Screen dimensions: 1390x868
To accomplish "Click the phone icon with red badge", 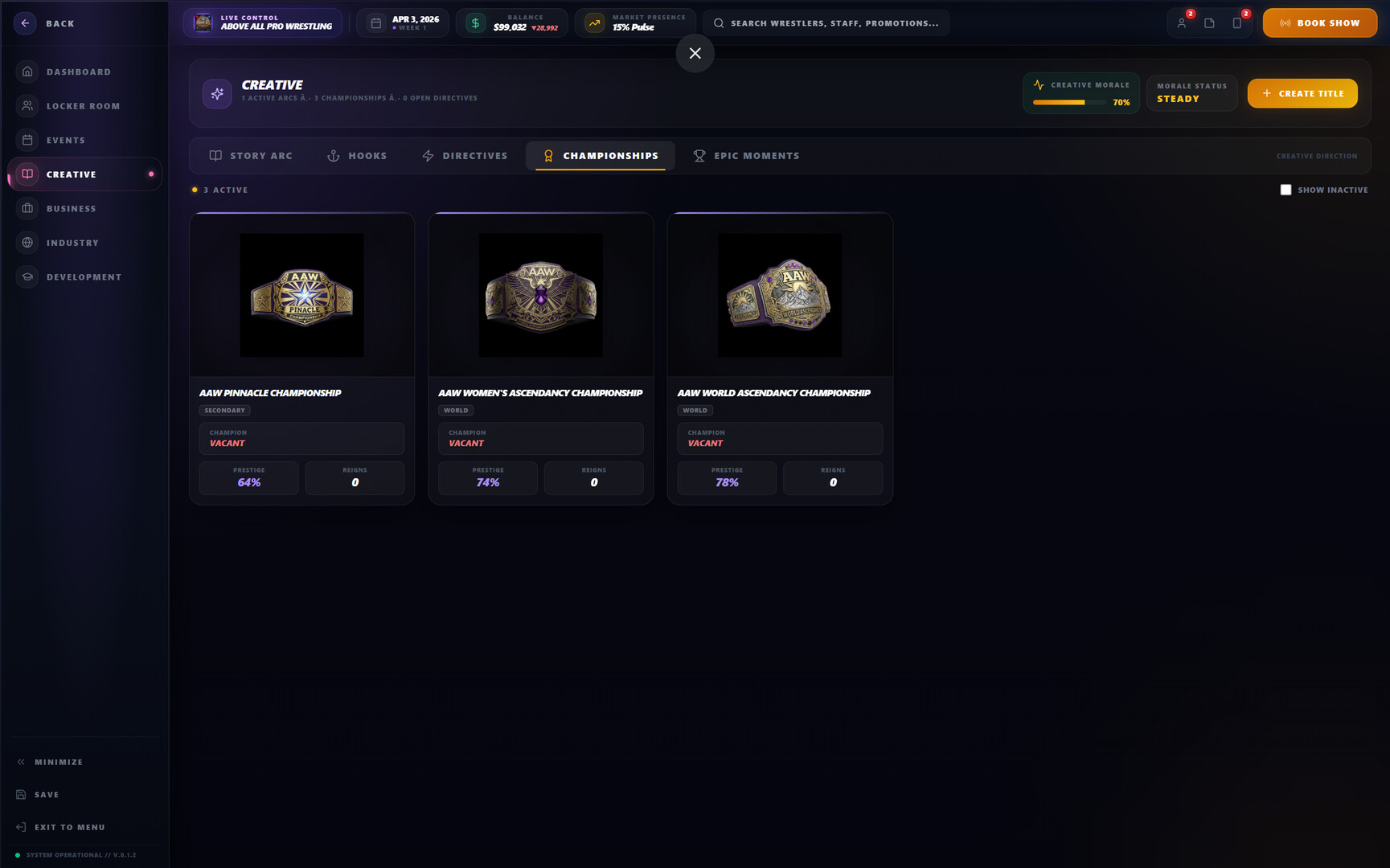I will point(1237,23).
